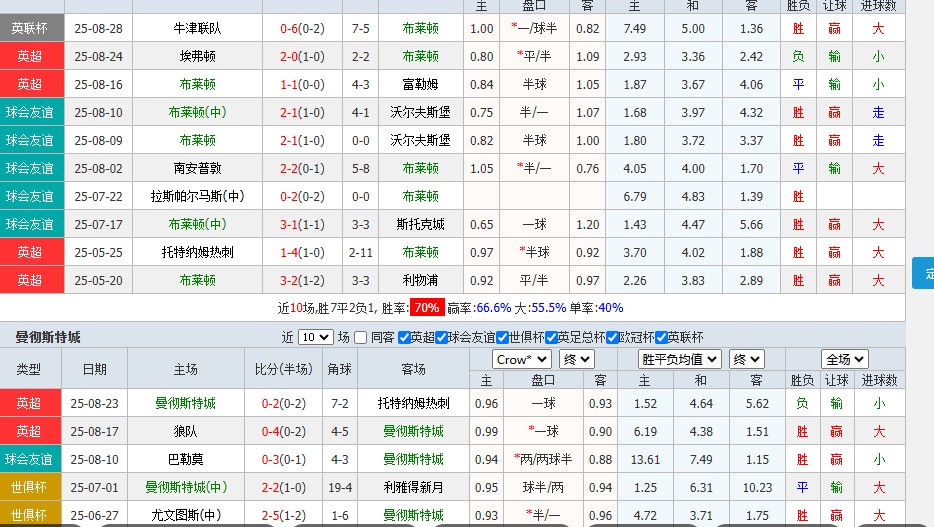The image size is (934, 527).
Task: Uncheck the 欧冠杯 filter checkbox
Action: (x=612, y=338)
